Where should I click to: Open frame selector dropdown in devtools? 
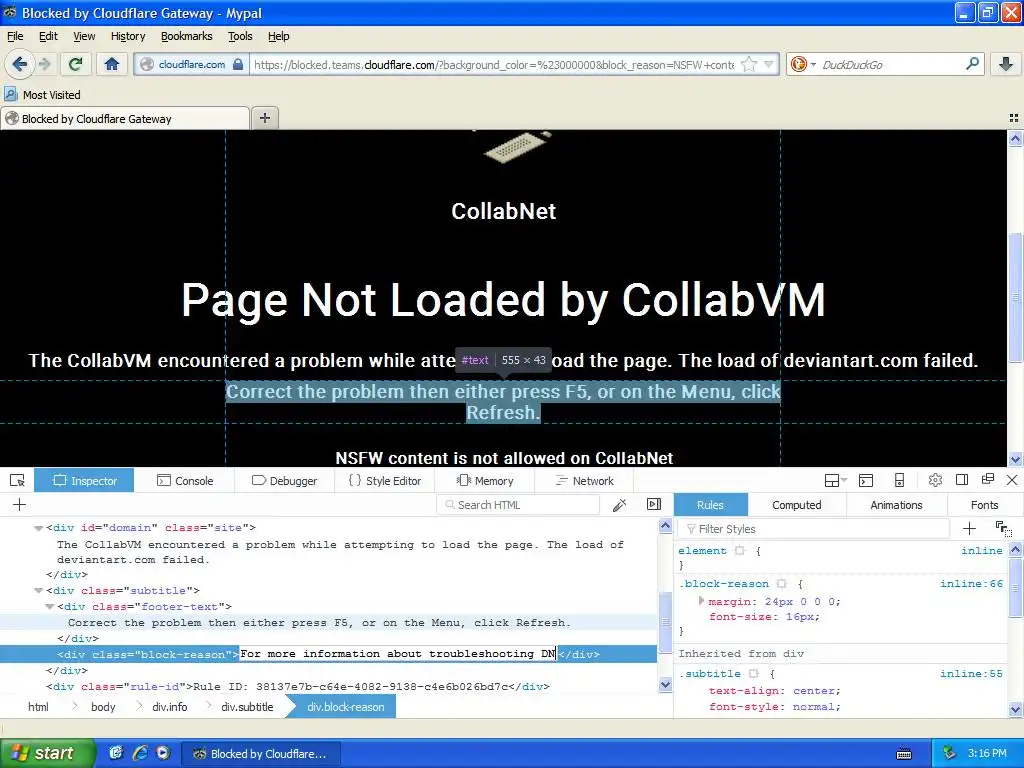[835, 481]
